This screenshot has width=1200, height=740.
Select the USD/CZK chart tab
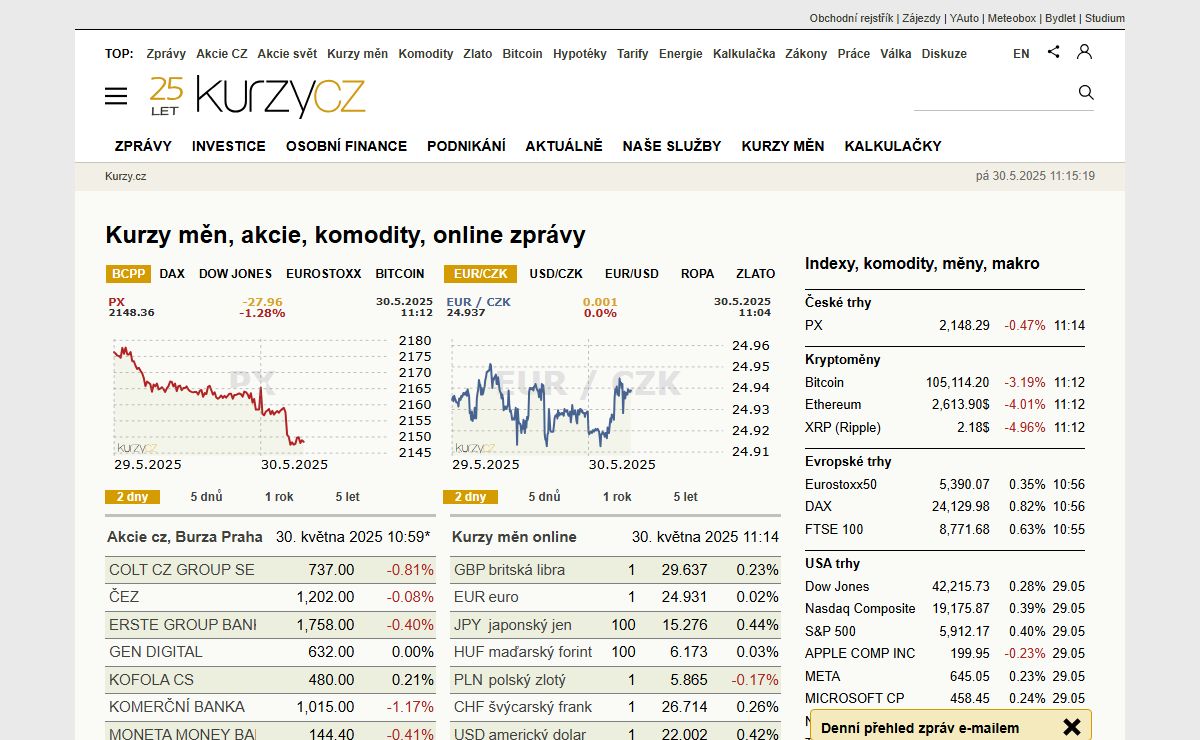click(x=556, y=273)
